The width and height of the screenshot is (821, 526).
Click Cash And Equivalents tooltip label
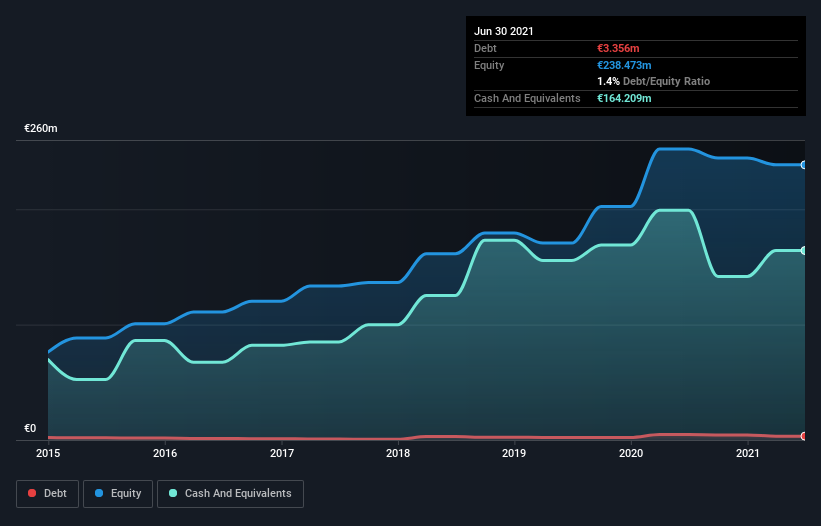click(x=527, y=98)
